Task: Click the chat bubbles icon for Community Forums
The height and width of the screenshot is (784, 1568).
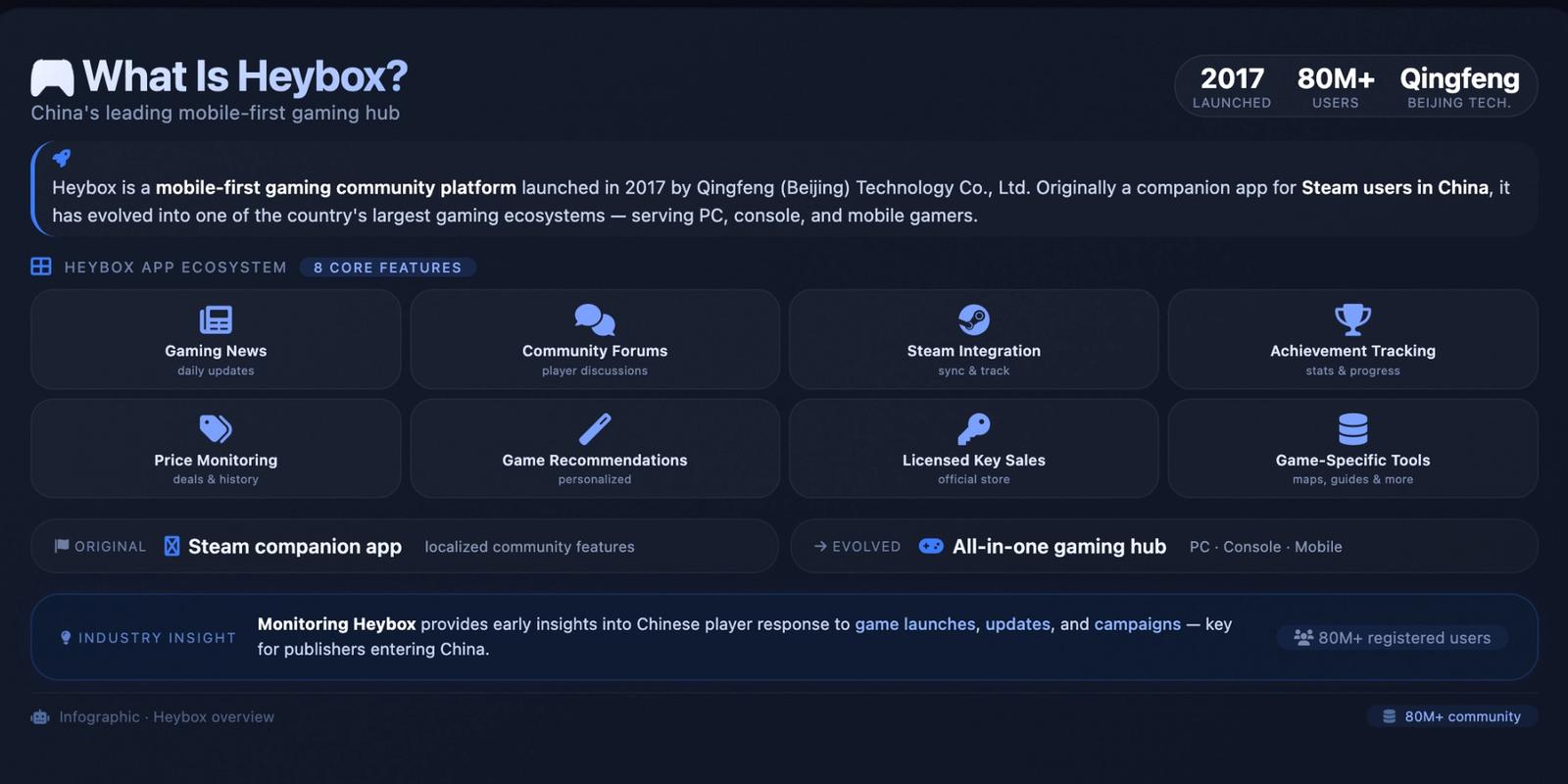Action: 595,319
